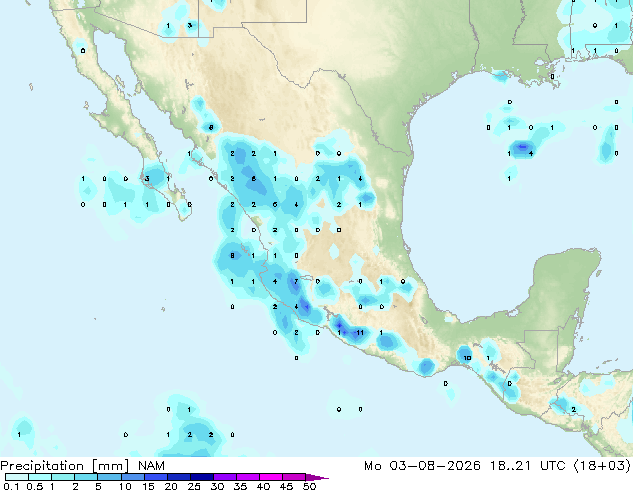Click the arrow tip above 50 mm

pos(317,477)
